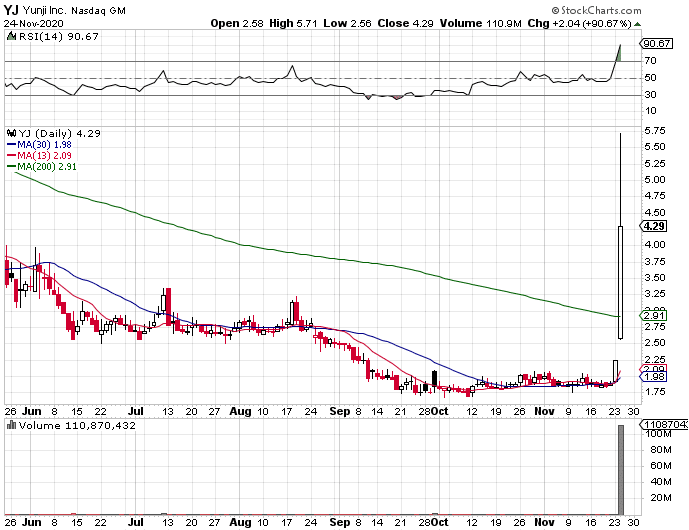Click the green up-arrow after the Chg percentage
The height and width of the screenshot is (530, 689).
[638, 24]
